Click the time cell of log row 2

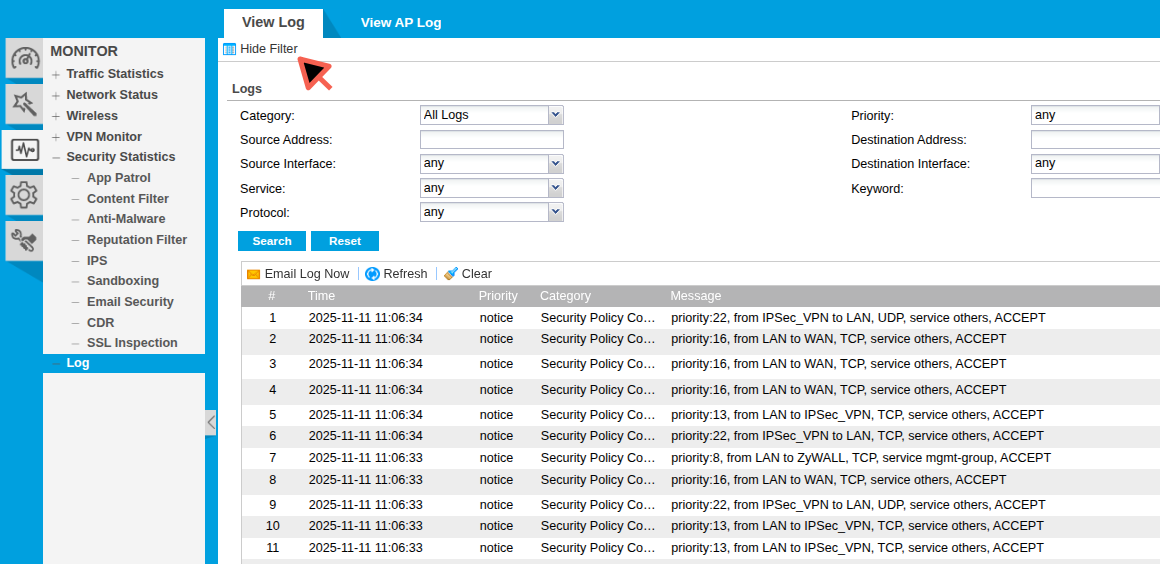pos(365,339)
